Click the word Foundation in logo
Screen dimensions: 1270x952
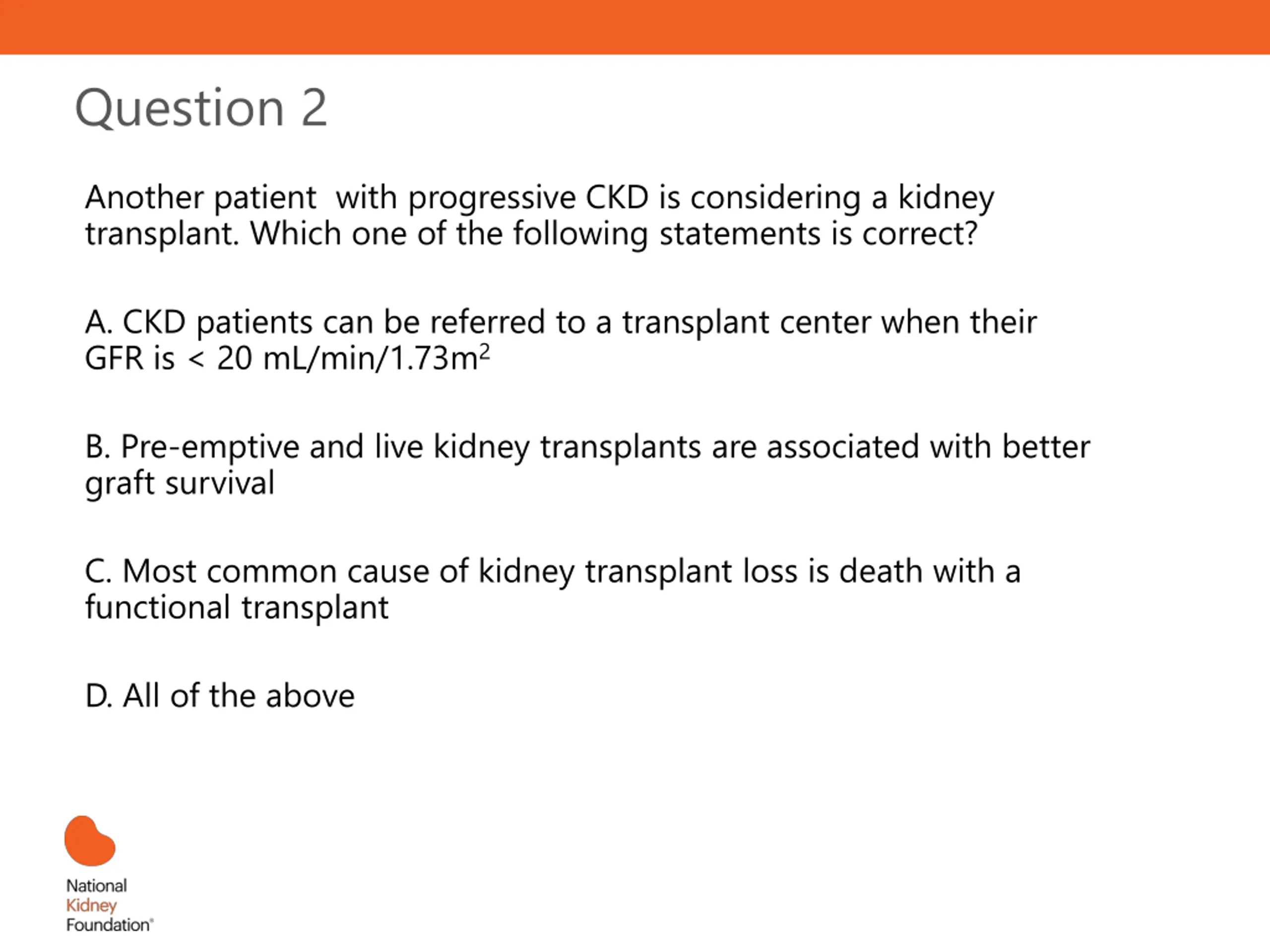[x=109, y=924]
